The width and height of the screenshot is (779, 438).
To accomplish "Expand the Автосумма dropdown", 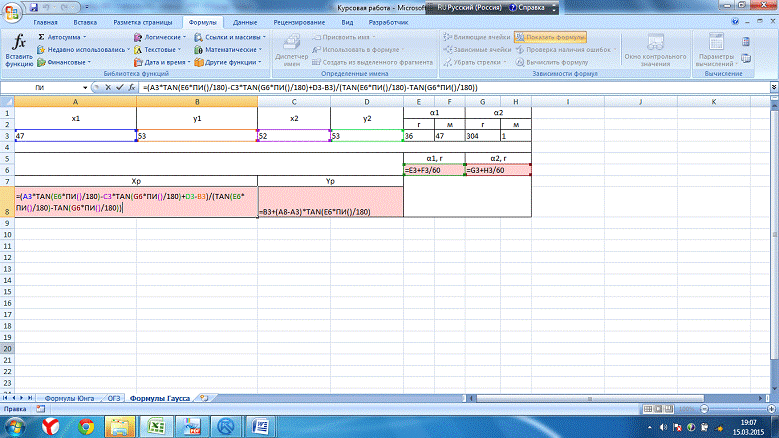I will 66,36.
